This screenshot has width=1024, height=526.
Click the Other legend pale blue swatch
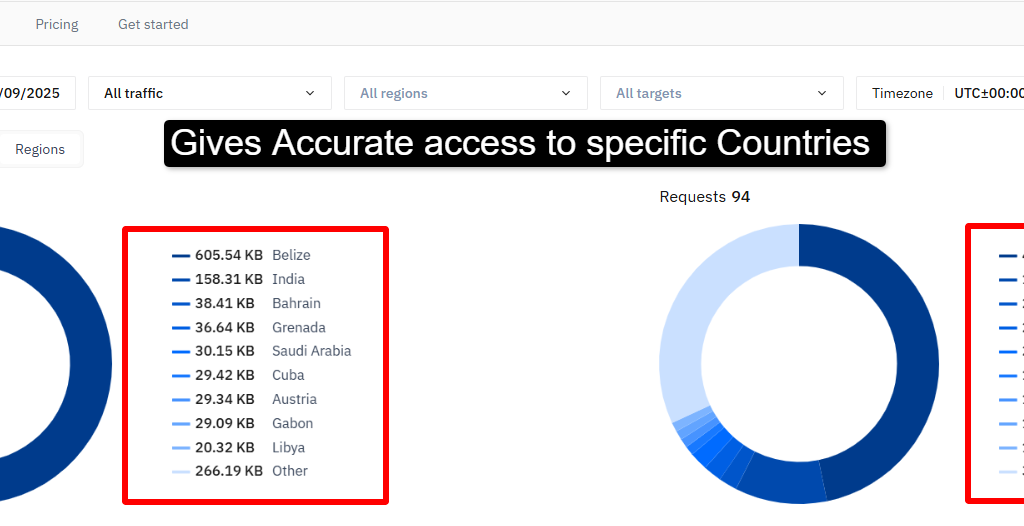point(181,471)
